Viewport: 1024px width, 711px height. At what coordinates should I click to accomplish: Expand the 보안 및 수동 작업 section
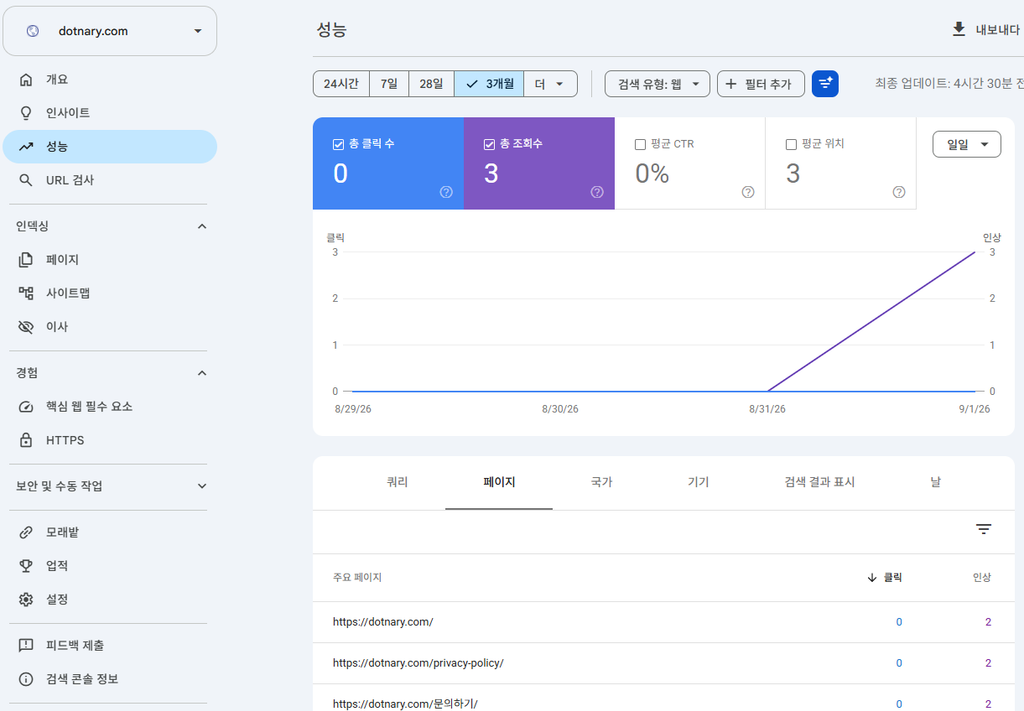pos(202,486)
